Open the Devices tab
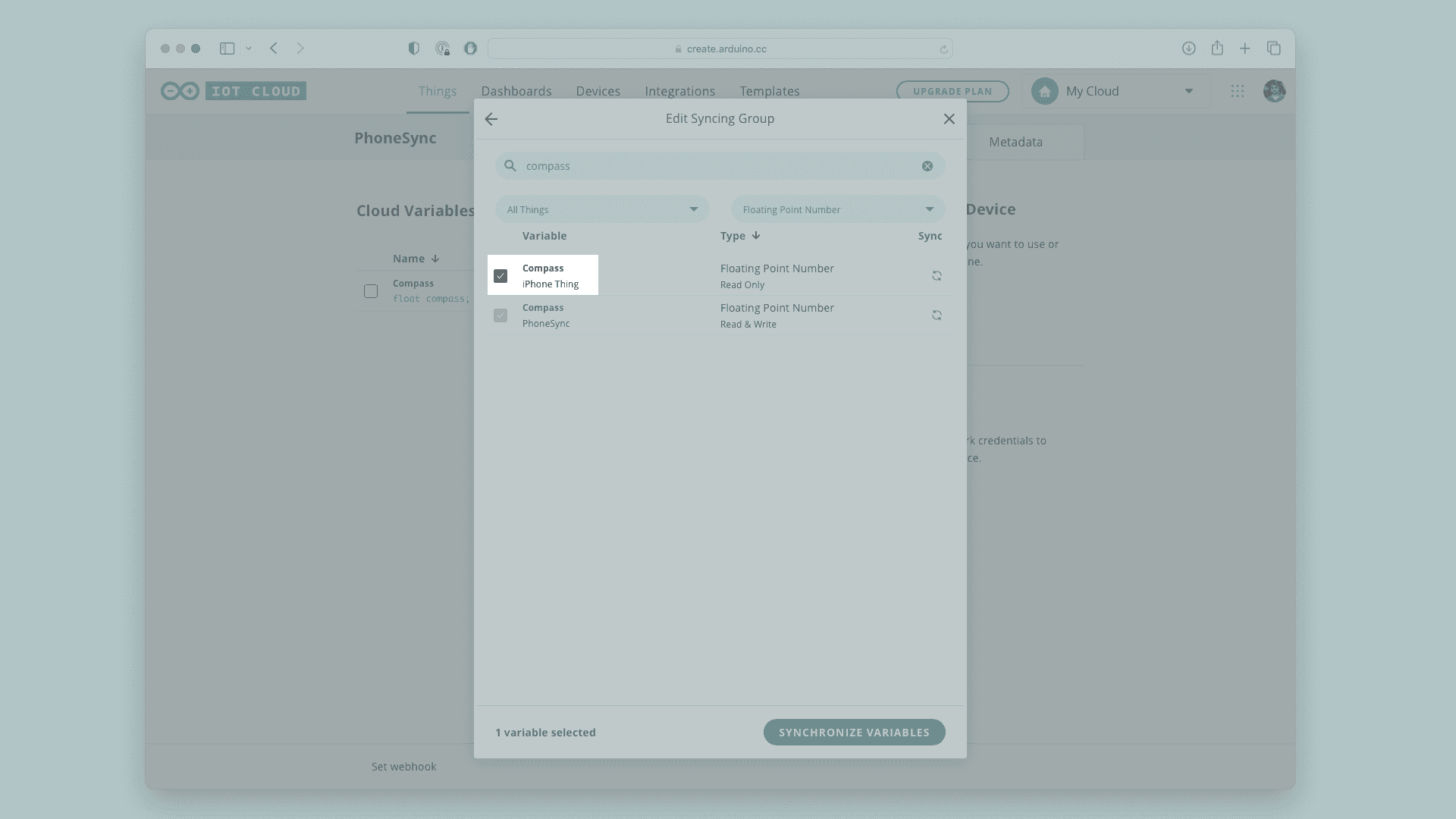 click(x=598, y=91)
